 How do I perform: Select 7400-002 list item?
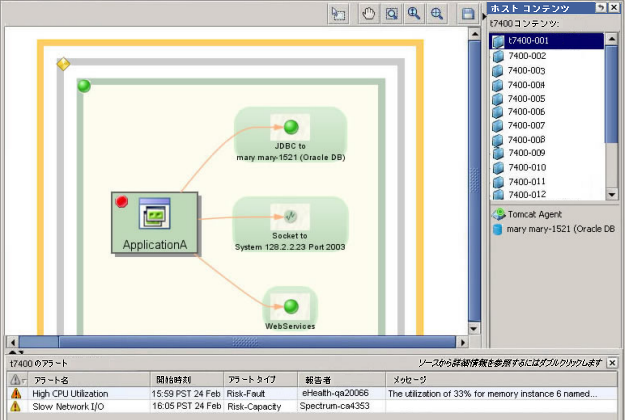point(546,56)
